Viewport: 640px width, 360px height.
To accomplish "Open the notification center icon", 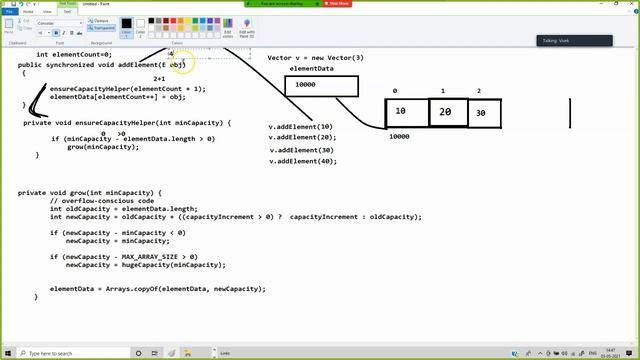I will [x=629, y=353].
